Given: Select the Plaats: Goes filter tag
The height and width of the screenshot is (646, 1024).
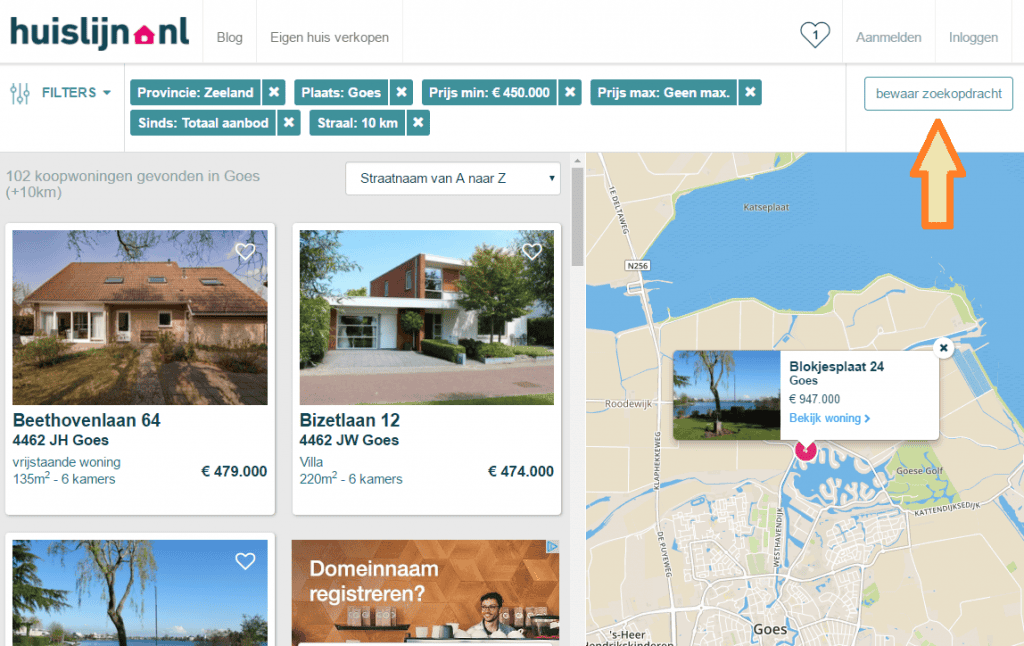Looking at the screenshot, I should click(341, 92).
